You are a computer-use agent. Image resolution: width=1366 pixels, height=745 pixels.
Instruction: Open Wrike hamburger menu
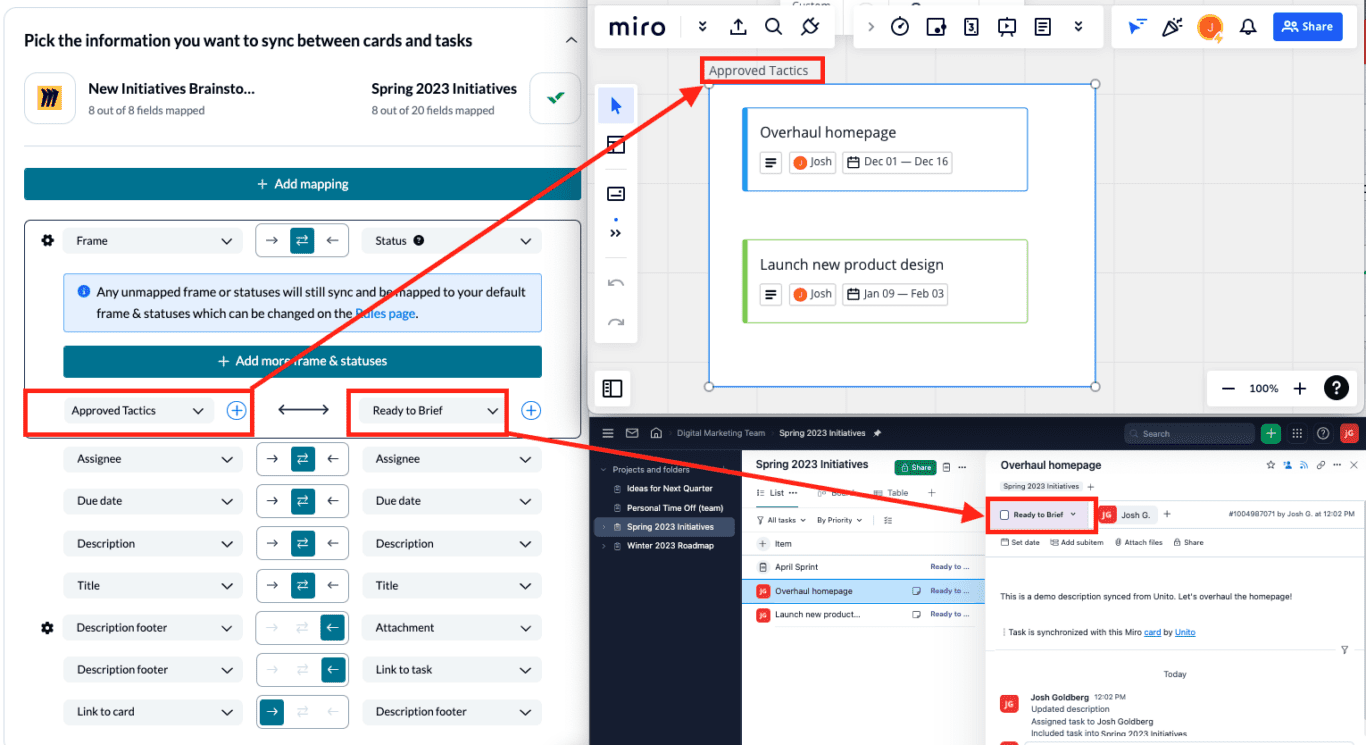[607, 433]
